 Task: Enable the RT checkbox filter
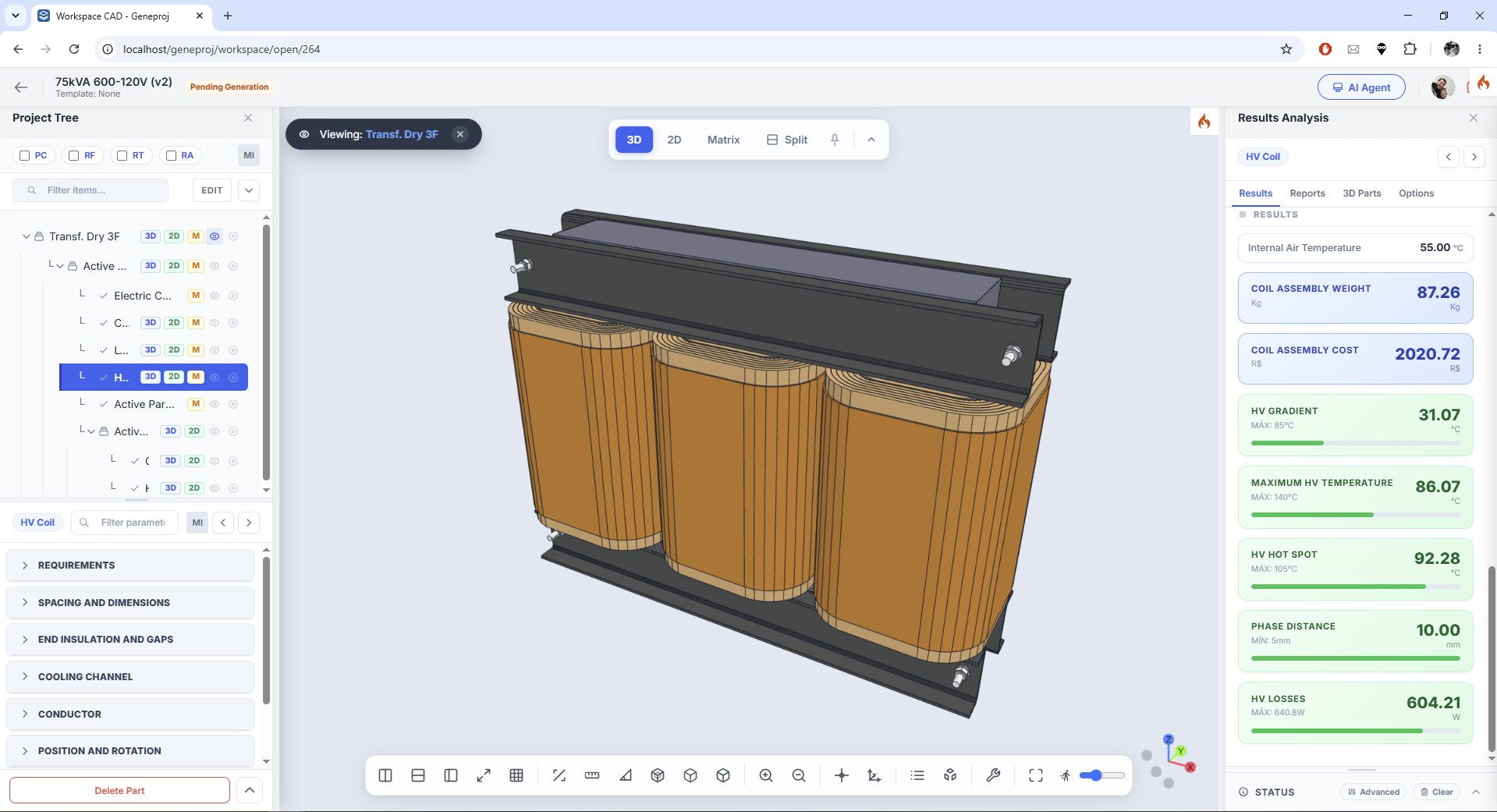[130, 155]
